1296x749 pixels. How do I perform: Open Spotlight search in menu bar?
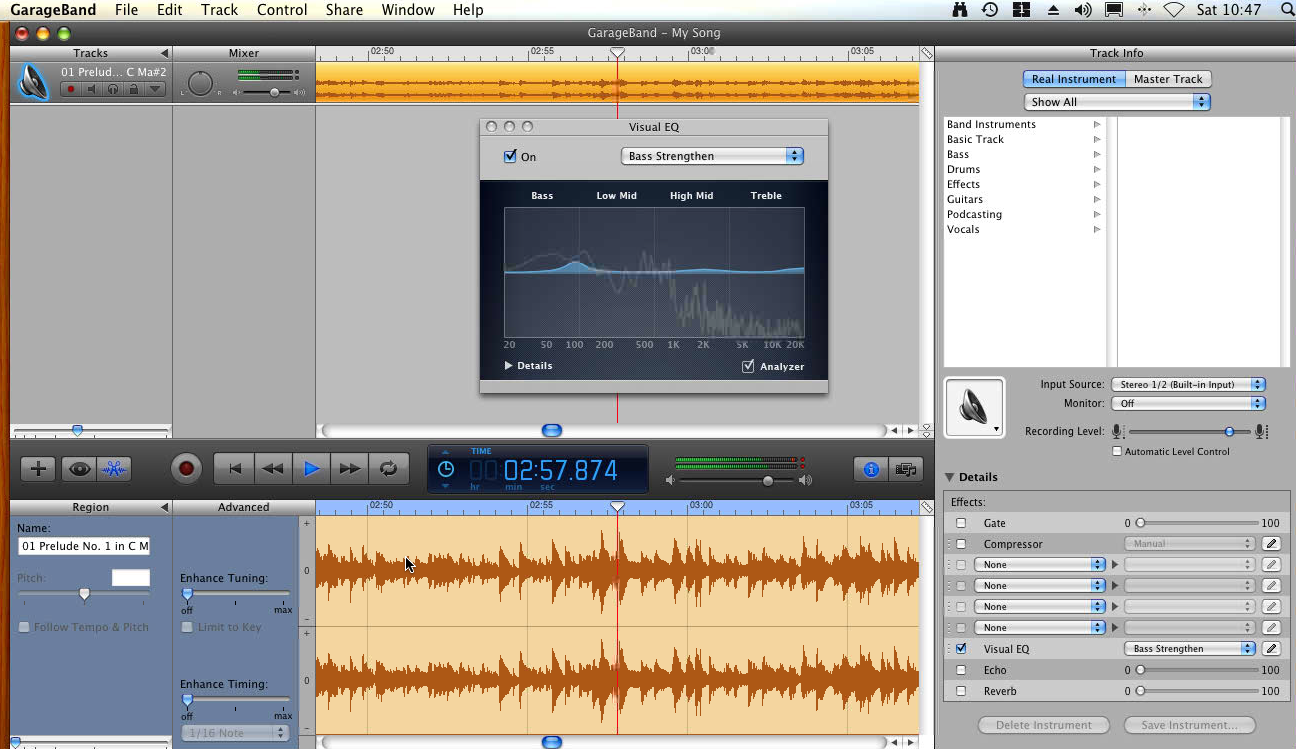[1286, 10]
